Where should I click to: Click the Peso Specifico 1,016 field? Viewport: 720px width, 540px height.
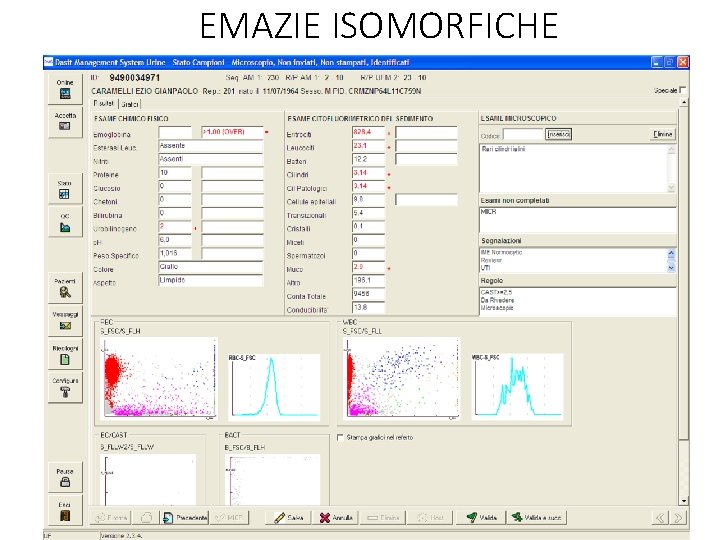click(175, 253)
